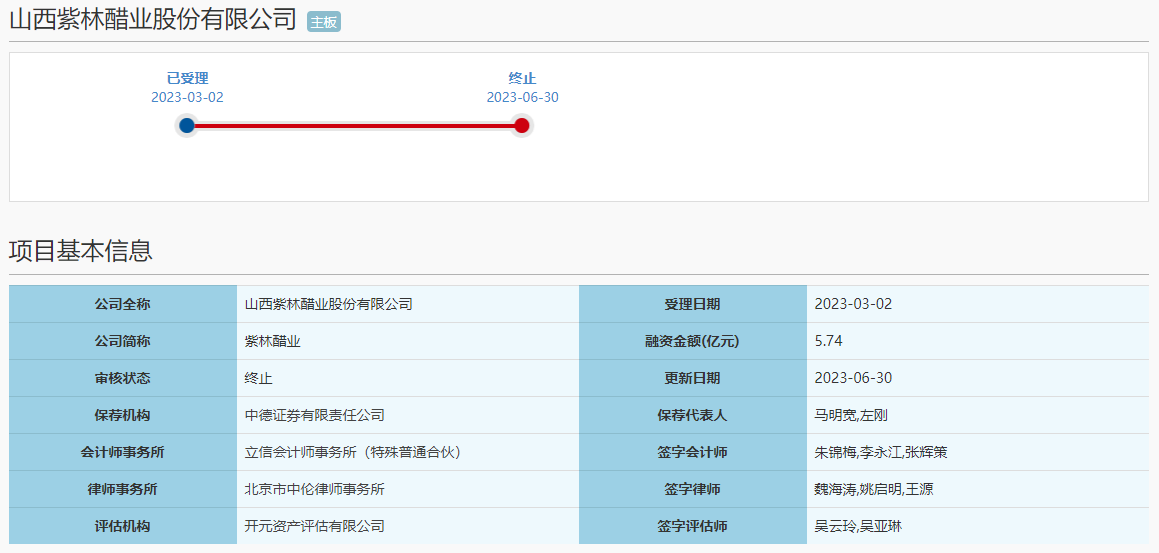Click the red 终止 timeline dot

[522, 126]
